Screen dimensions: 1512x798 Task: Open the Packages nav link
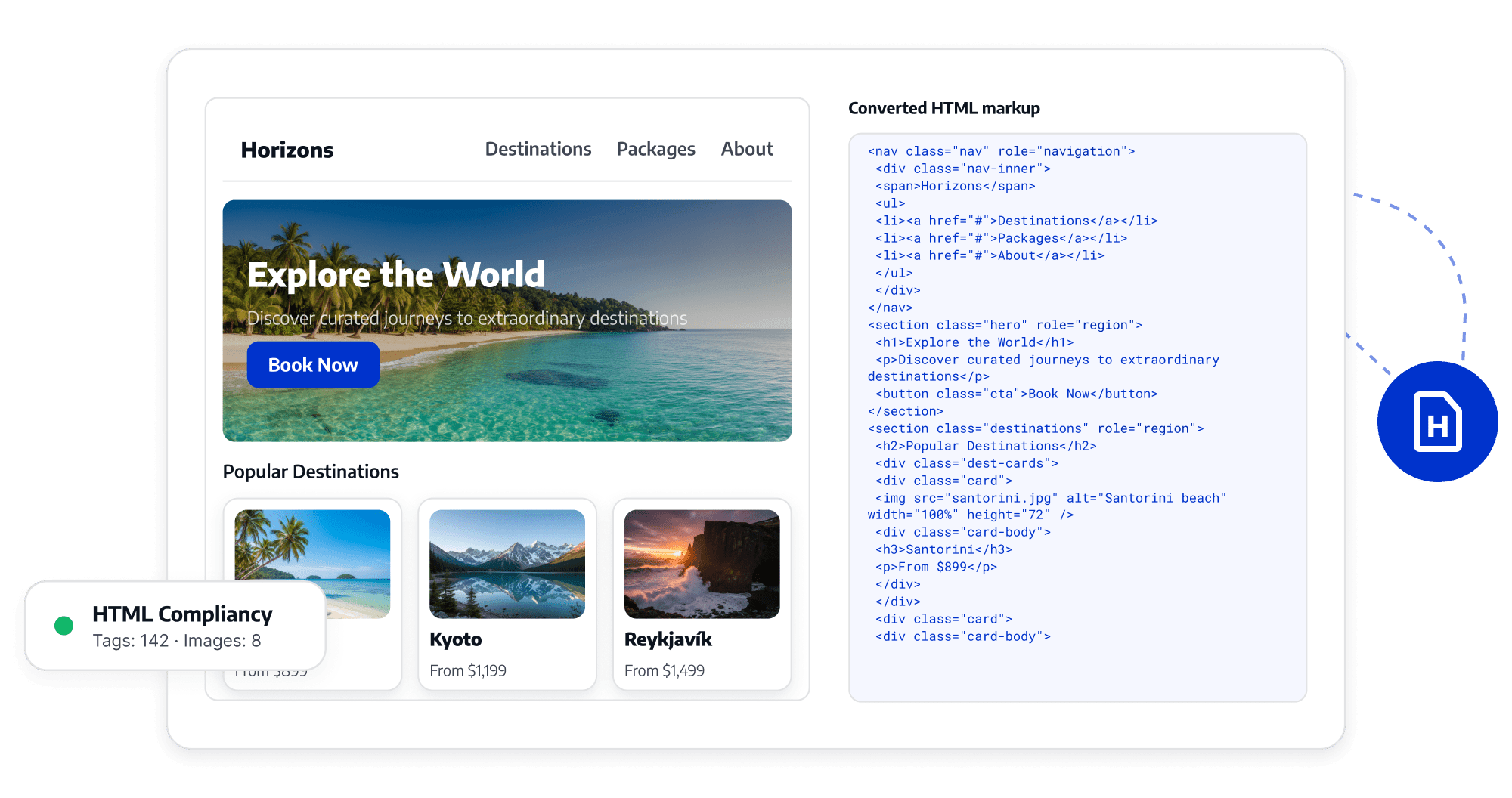point(655,149)
